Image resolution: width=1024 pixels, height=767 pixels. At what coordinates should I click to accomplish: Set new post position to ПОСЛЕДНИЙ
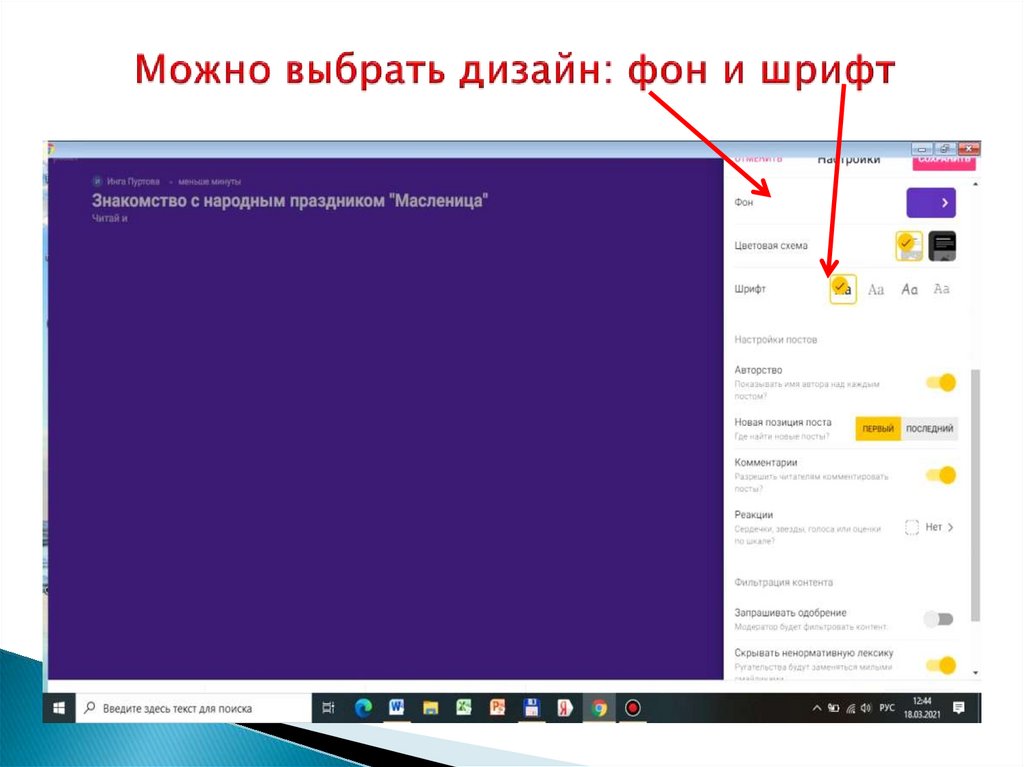click(929, 429)
